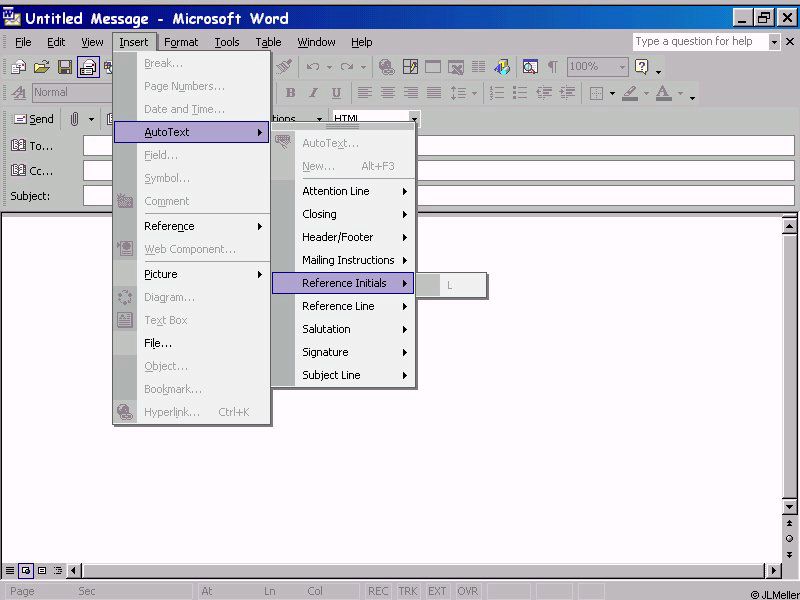
Task: Click the Show/Hide paragraph marks icon
Action: (x=552, y=67)
